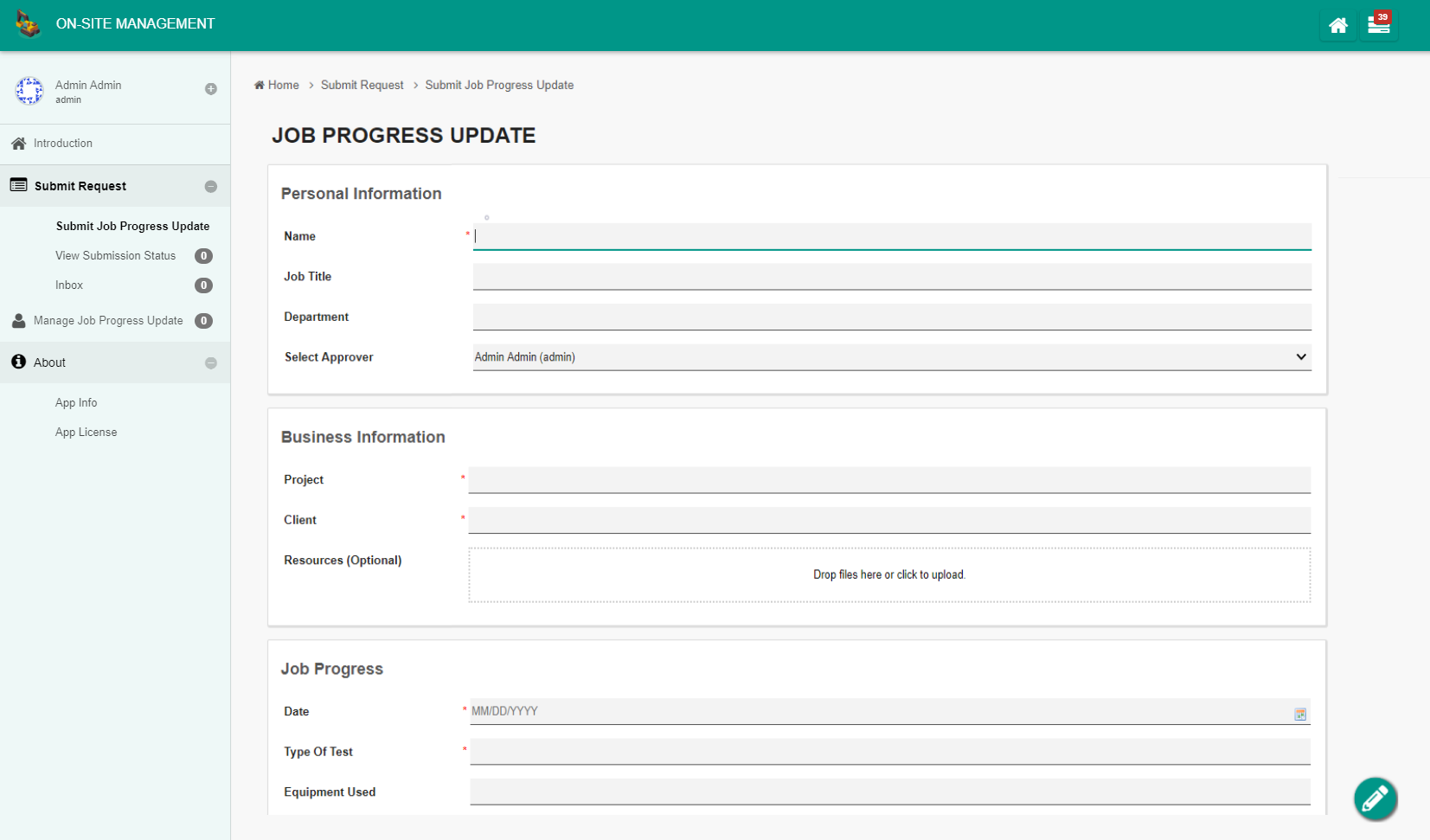Click the info icon next to About
Screen dimensions: 1430x840
pyautogui.click(x=17, y=362)
